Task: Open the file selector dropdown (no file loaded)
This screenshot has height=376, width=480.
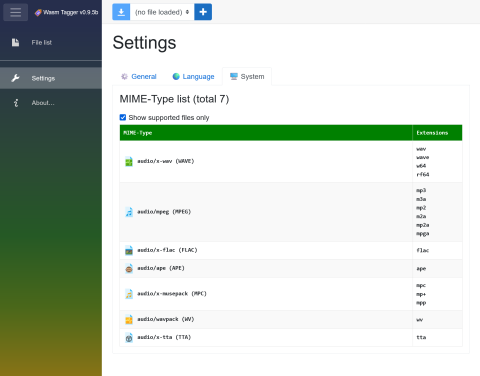Action: pos(162,12)
